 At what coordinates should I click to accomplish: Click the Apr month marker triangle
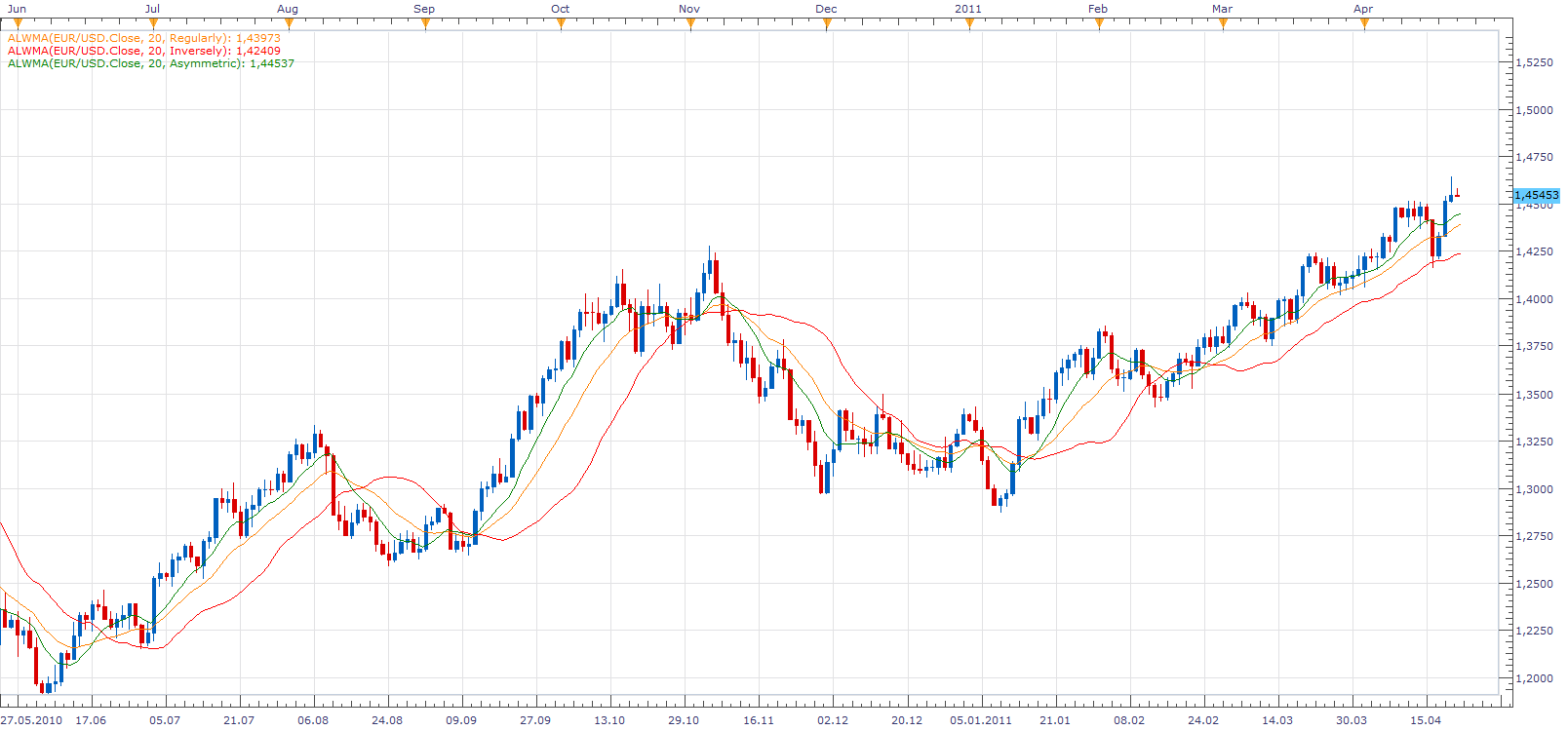tap(1364, 23)
